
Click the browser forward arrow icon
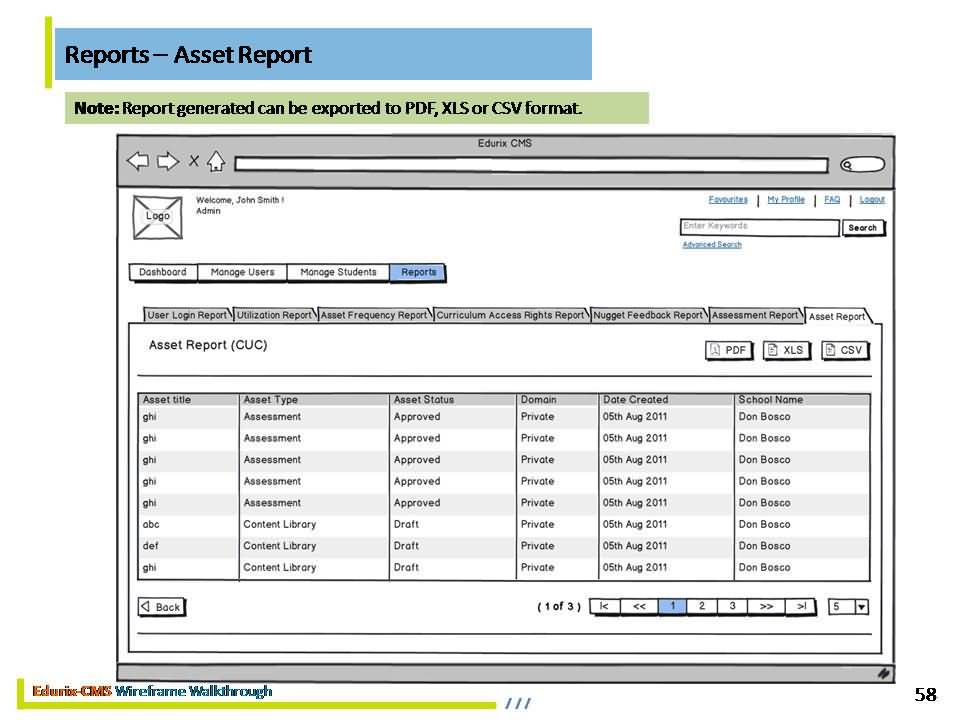(x=167, y=162)
